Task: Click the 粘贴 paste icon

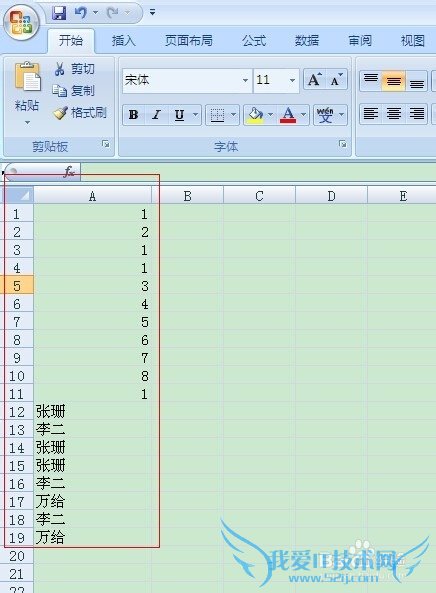Action: (x=27, y=77)
